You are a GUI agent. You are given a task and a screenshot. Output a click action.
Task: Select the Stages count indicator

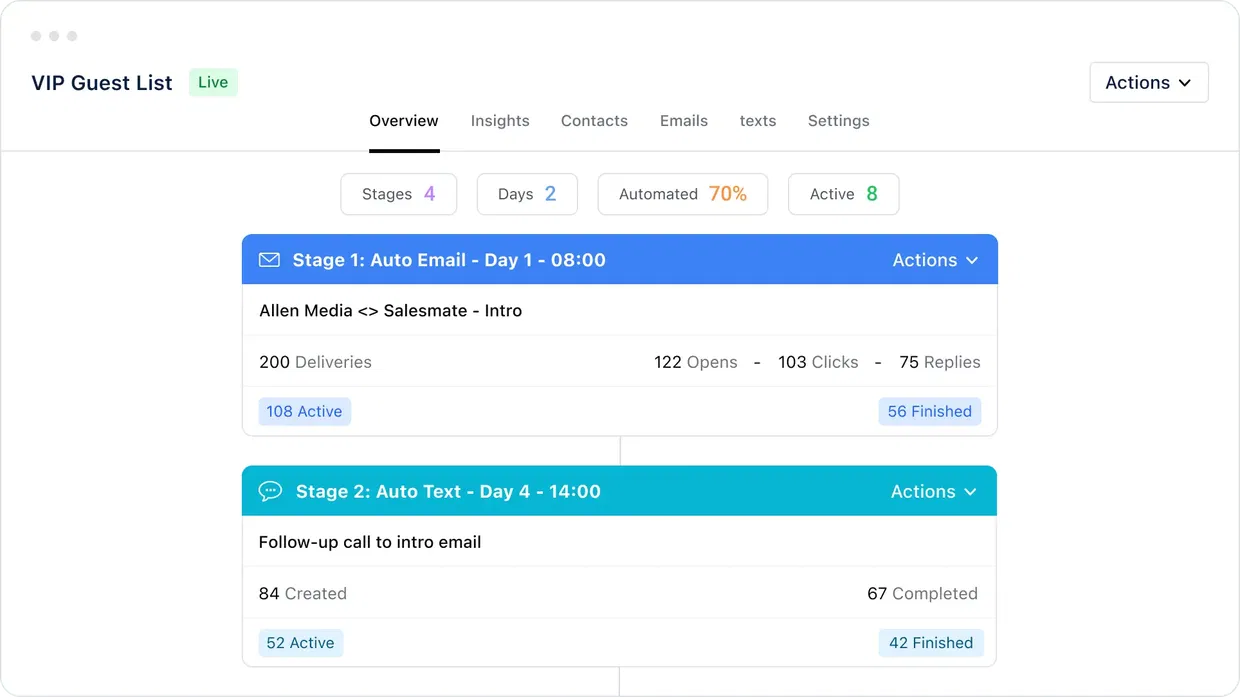[398, 194]
